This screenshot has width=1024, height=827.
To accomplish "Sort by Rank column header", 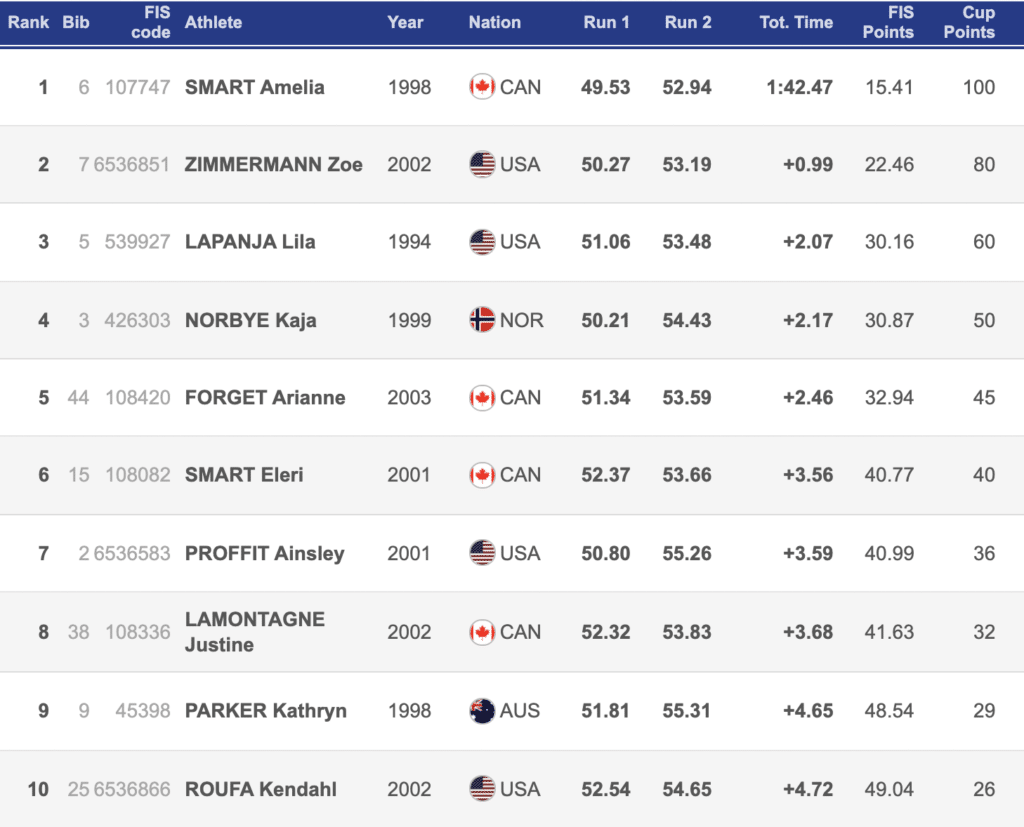I will pyautogui.click(x=29, y=22).
